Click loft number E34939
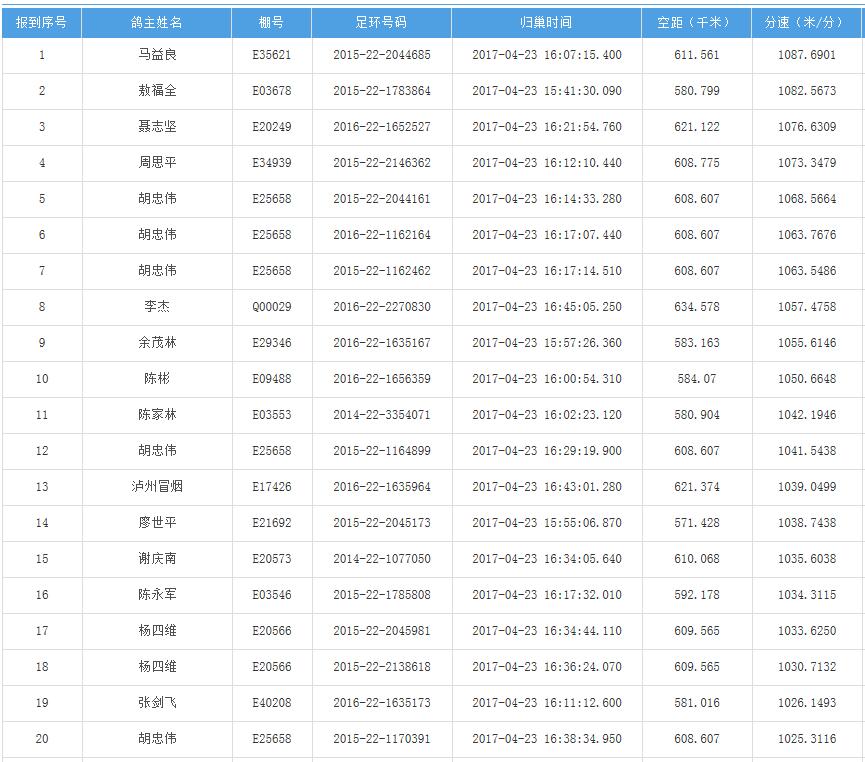Screen dimensions: 865x762 [271, 163]
